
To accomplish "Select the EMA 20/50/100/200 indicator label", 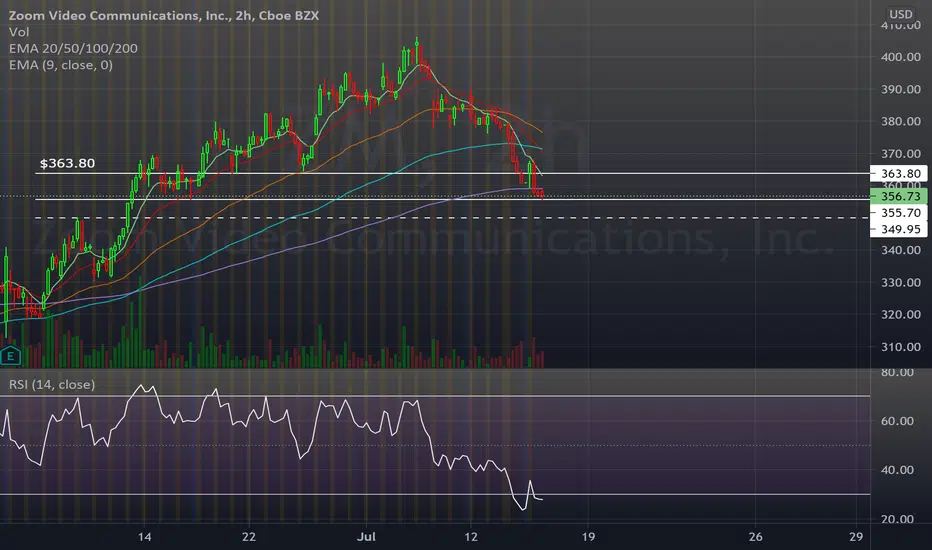I will click(73, 49).
